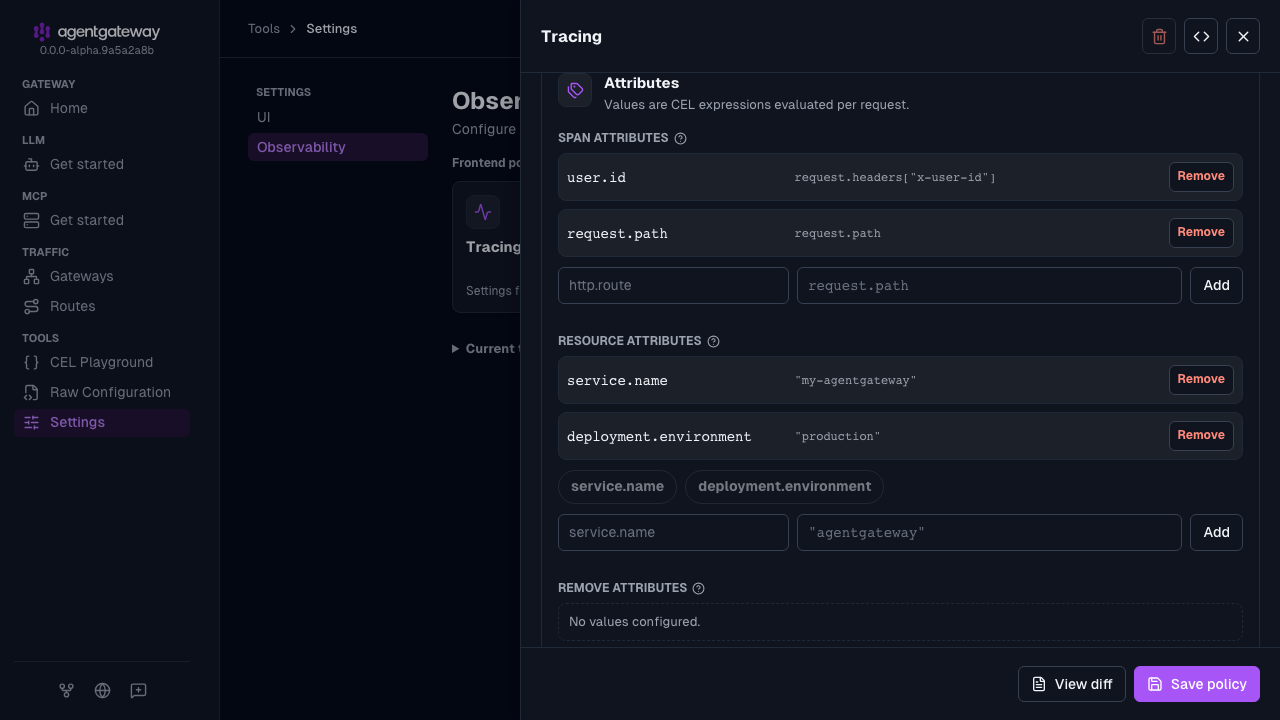
Task: Click the Raw Configuration file icon
Action: (x=32, y=392)
